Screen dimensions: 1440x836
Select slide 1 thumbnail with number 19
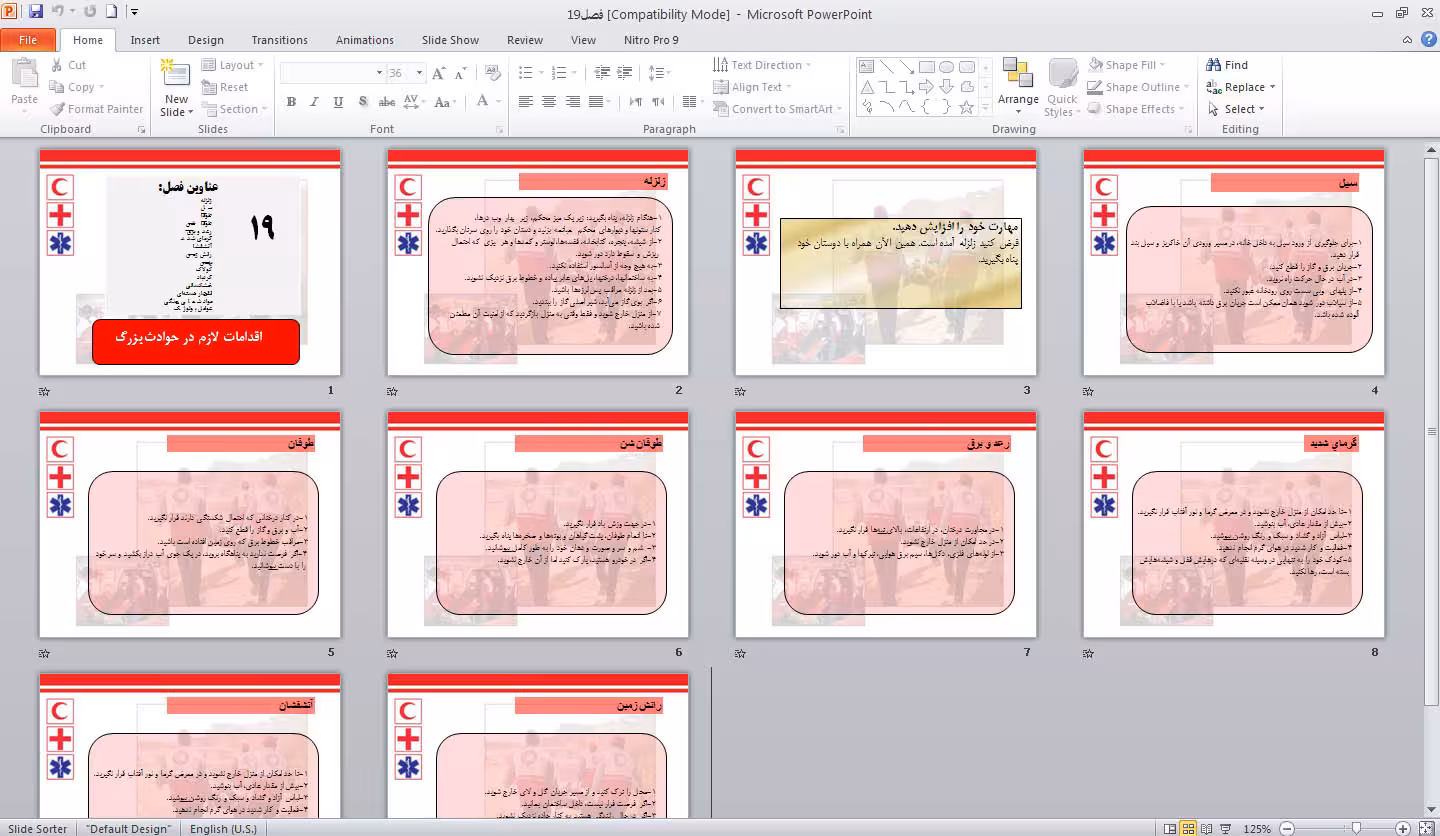tap(190, 262)
